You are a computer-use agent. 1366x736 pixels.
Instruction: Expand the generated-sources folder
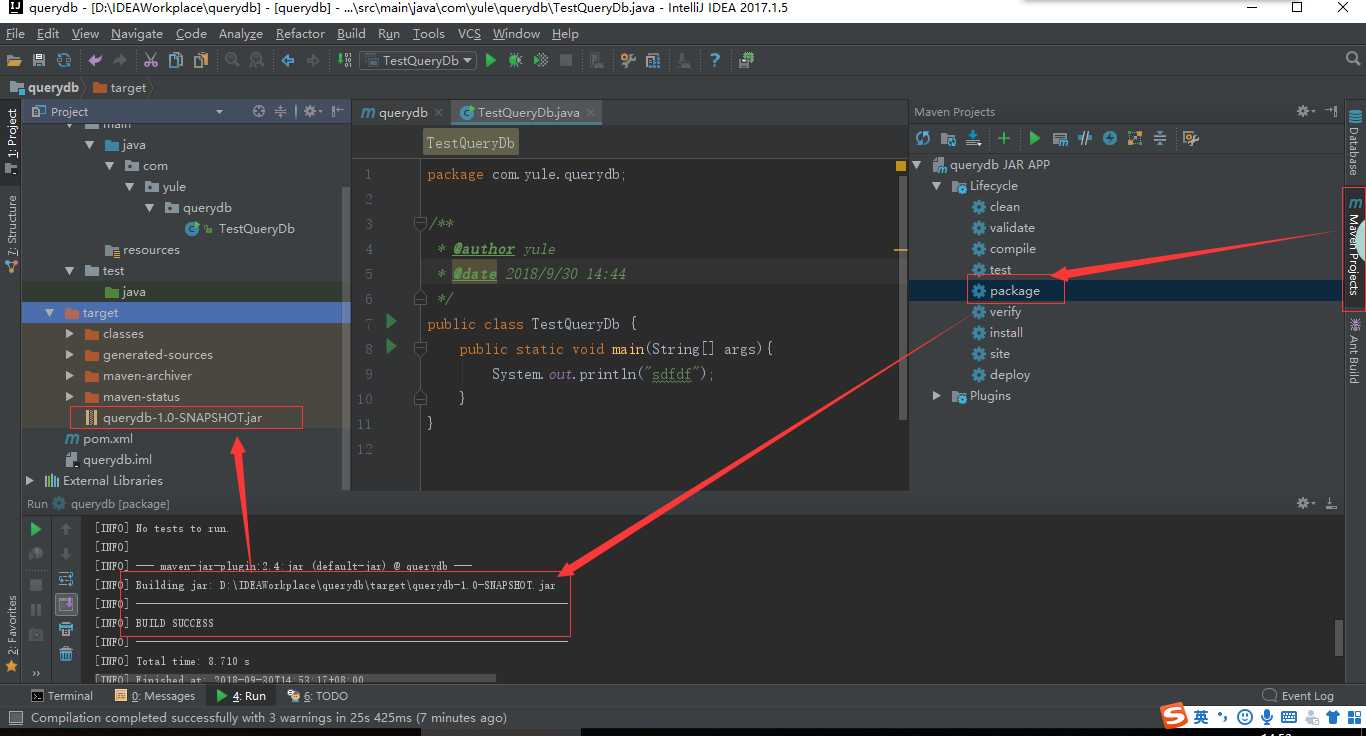(x=69, y=355)
